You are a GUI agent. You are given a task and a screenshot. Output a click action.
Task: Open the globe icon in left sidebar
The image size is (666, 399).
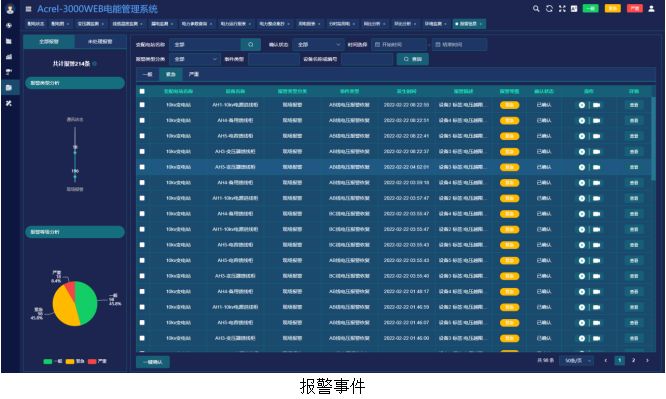[9, 25]
